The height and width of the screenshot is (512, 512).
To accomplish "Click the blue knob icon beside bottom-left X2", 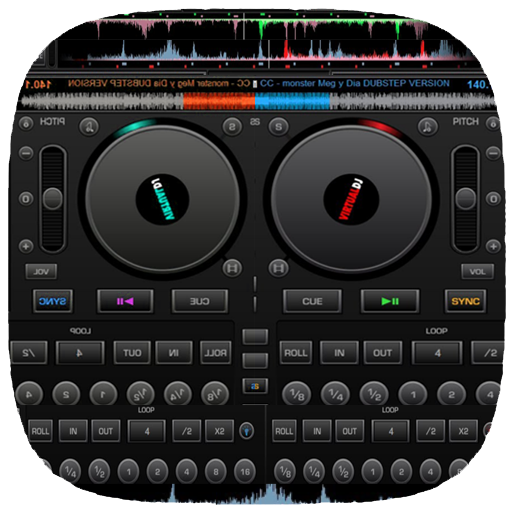I will point(247,431).
